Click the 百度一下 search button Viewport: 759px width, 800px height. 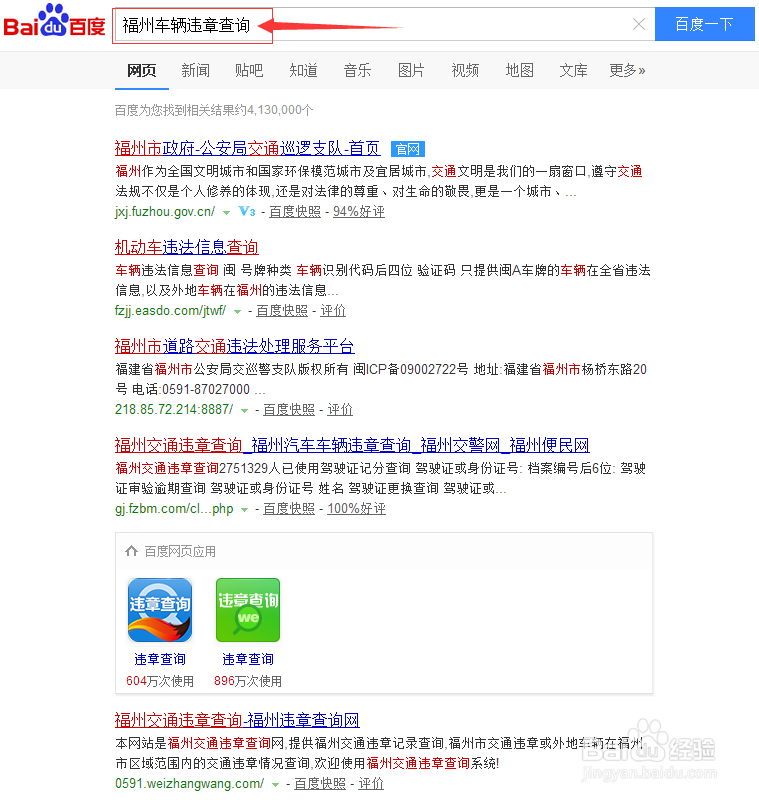tap(704, 24)
